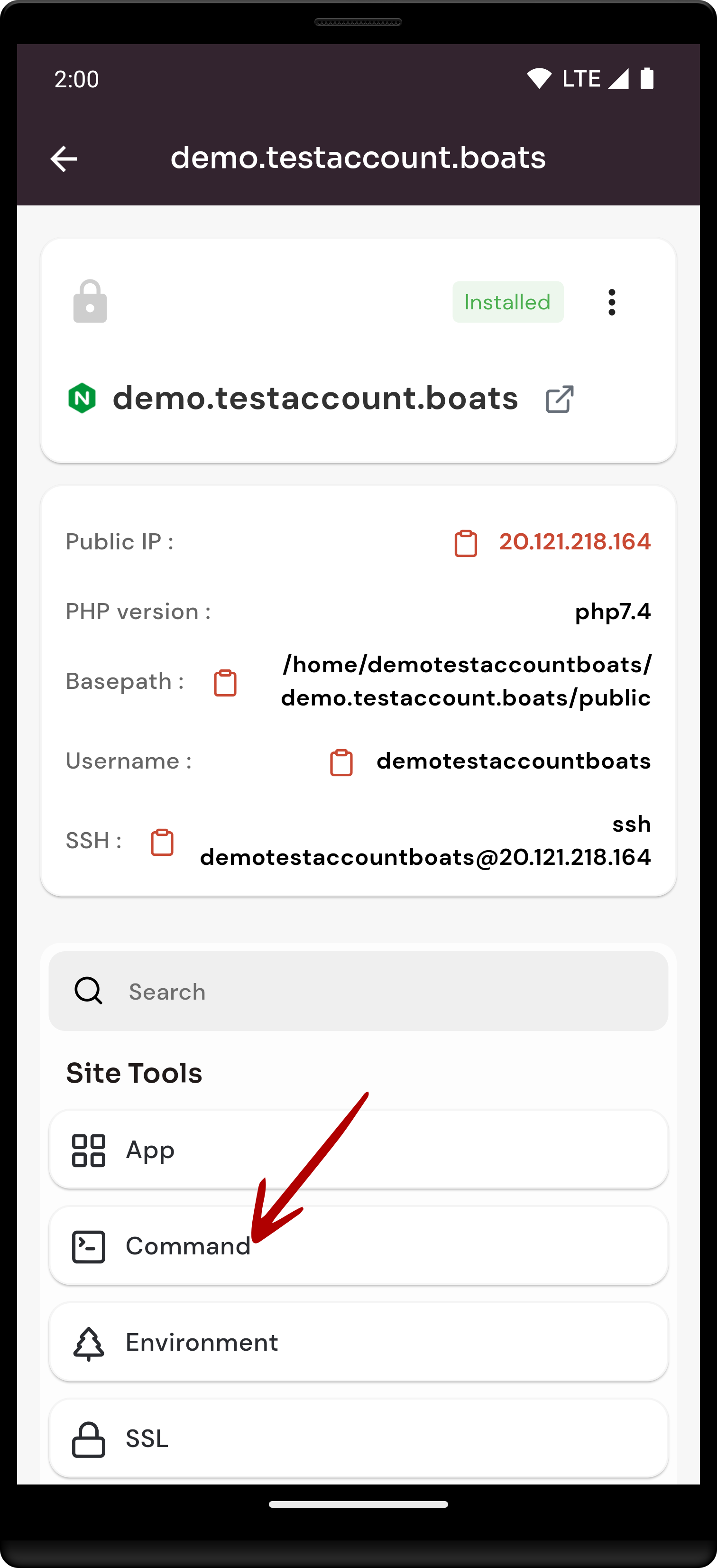Tap the SSH label
This screenshot has height=1568, width=717.
pos(94,841)
